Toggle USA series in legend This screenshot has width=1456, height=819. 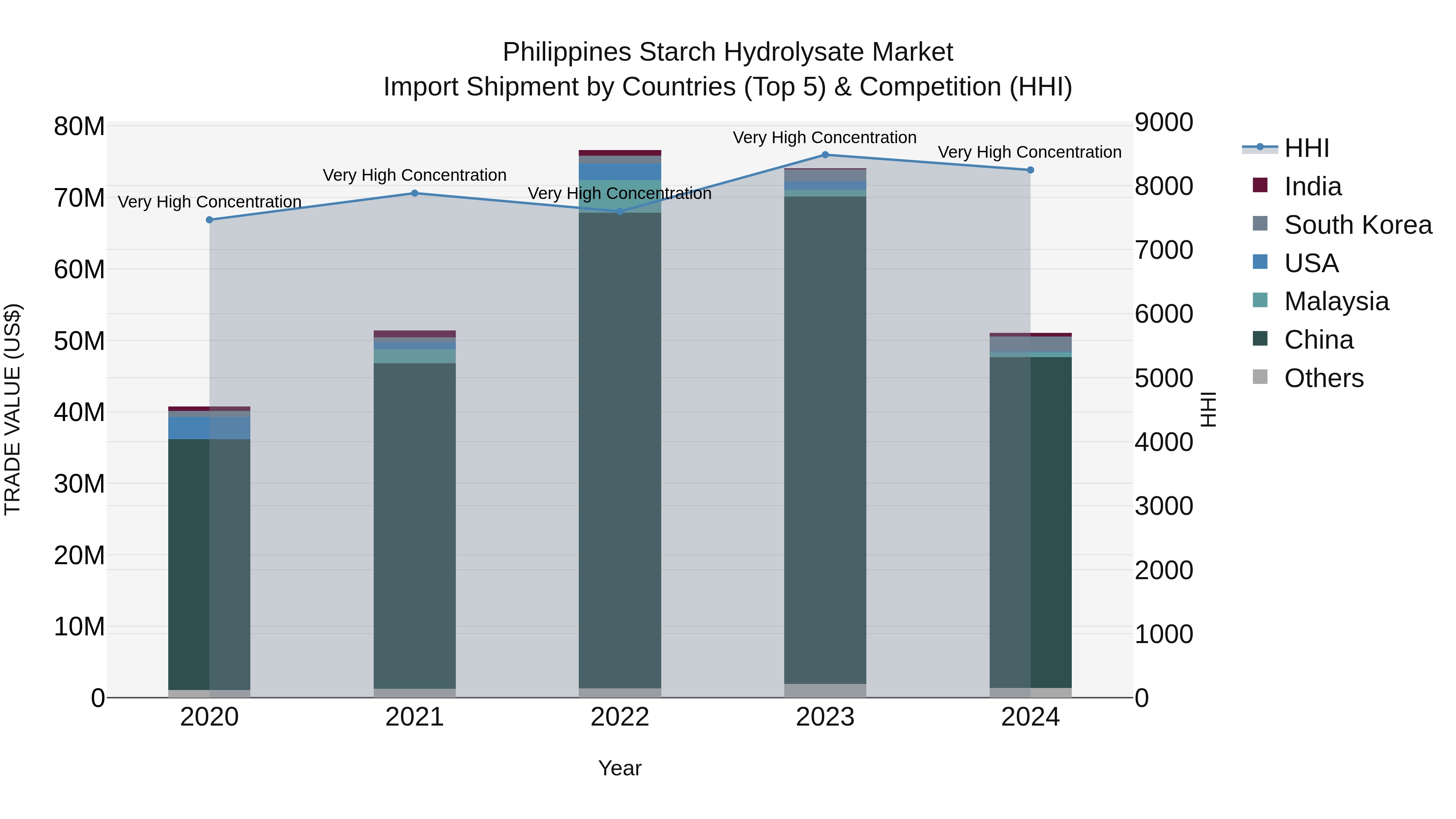(1295, 263)
